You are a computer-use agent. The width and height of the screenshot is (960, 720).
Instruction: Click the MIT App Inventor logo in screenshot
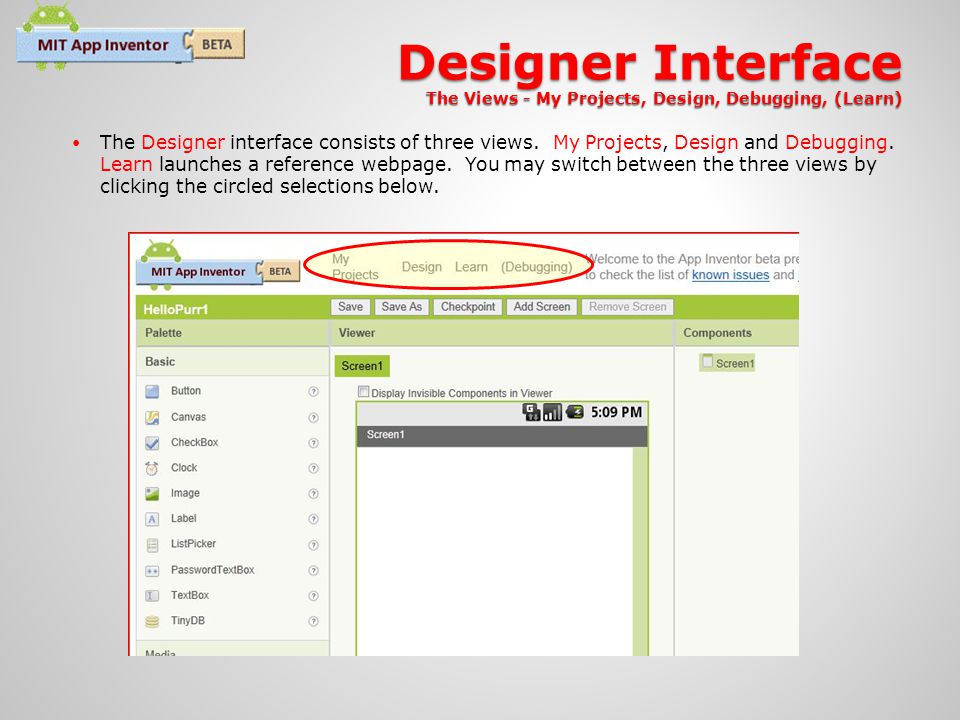tap(219, 264)
